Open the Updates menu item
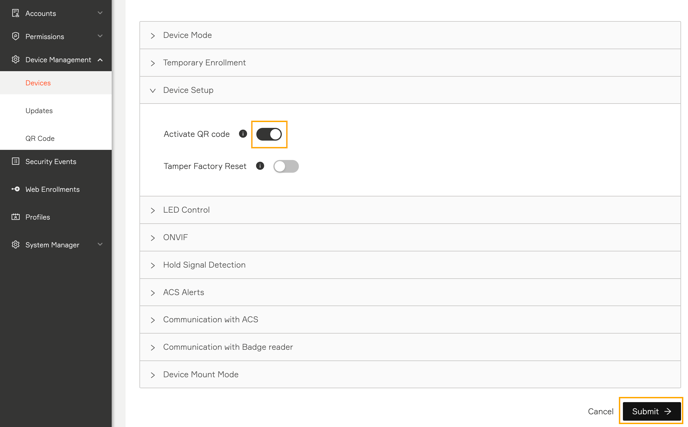Viewport: 688px width, 427px height. (x=39, y=111)
